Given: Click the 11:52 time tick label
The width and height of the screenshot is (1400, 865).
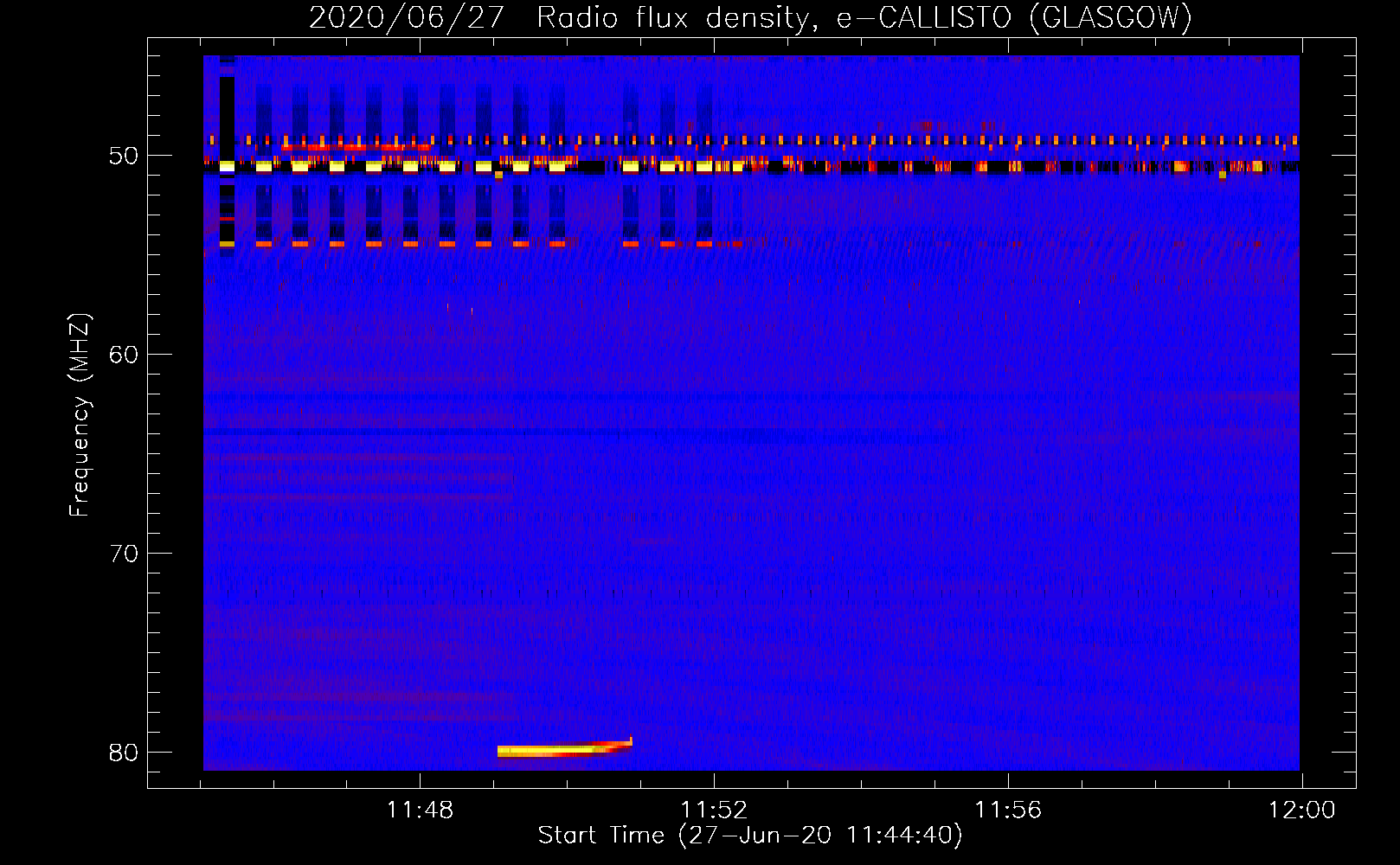Looking at the screenshot, I should click(714, 811).
